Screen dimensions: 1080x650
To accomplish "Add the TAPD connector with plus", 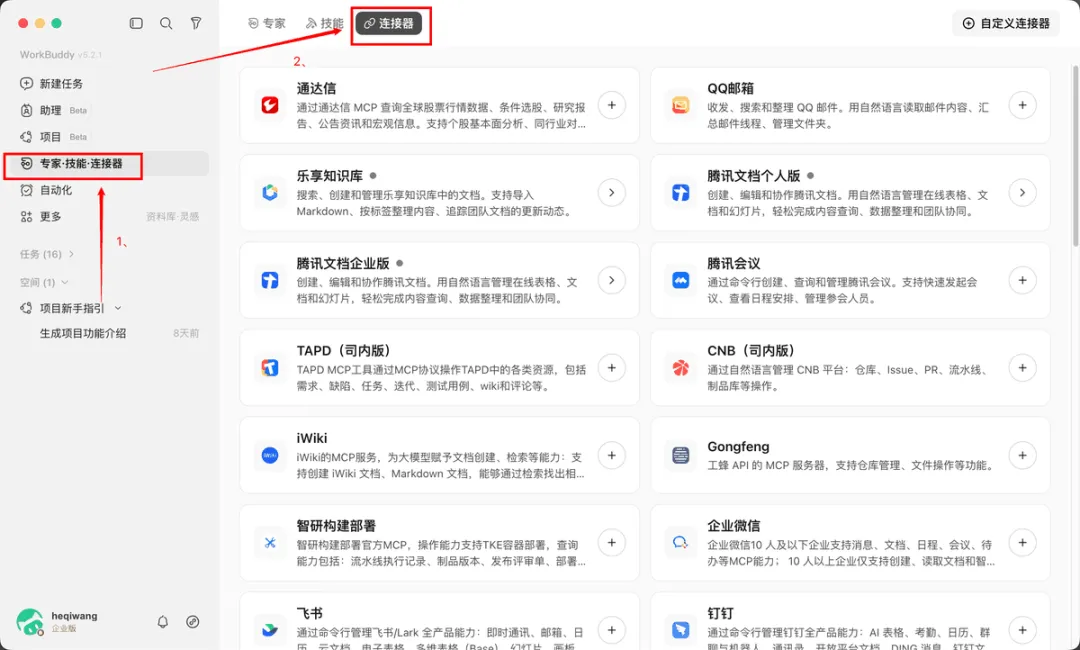I will click(x=612, y=368).
